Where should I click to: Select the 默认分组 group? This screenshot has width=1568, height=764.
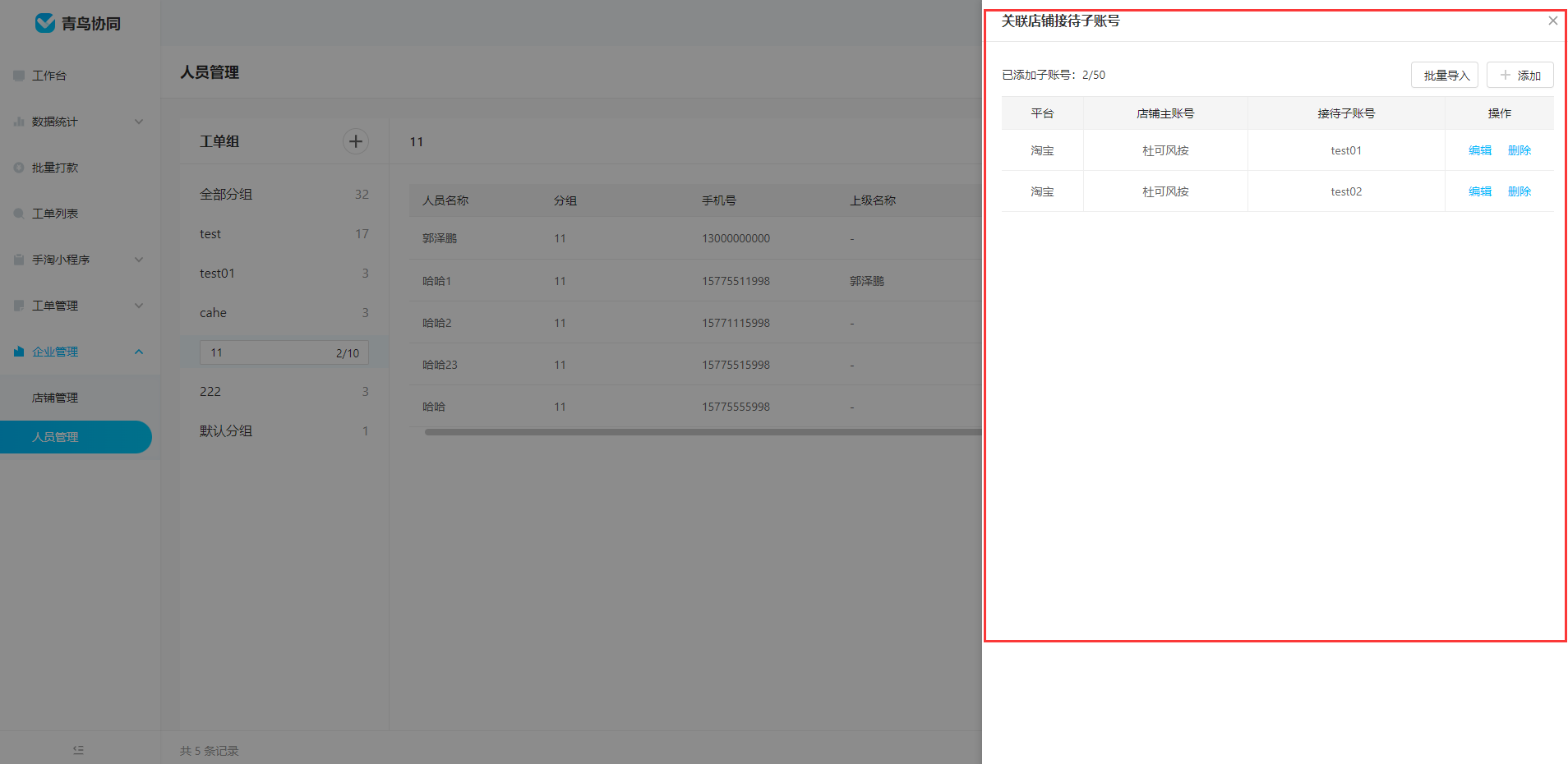[x=284, y=431]
